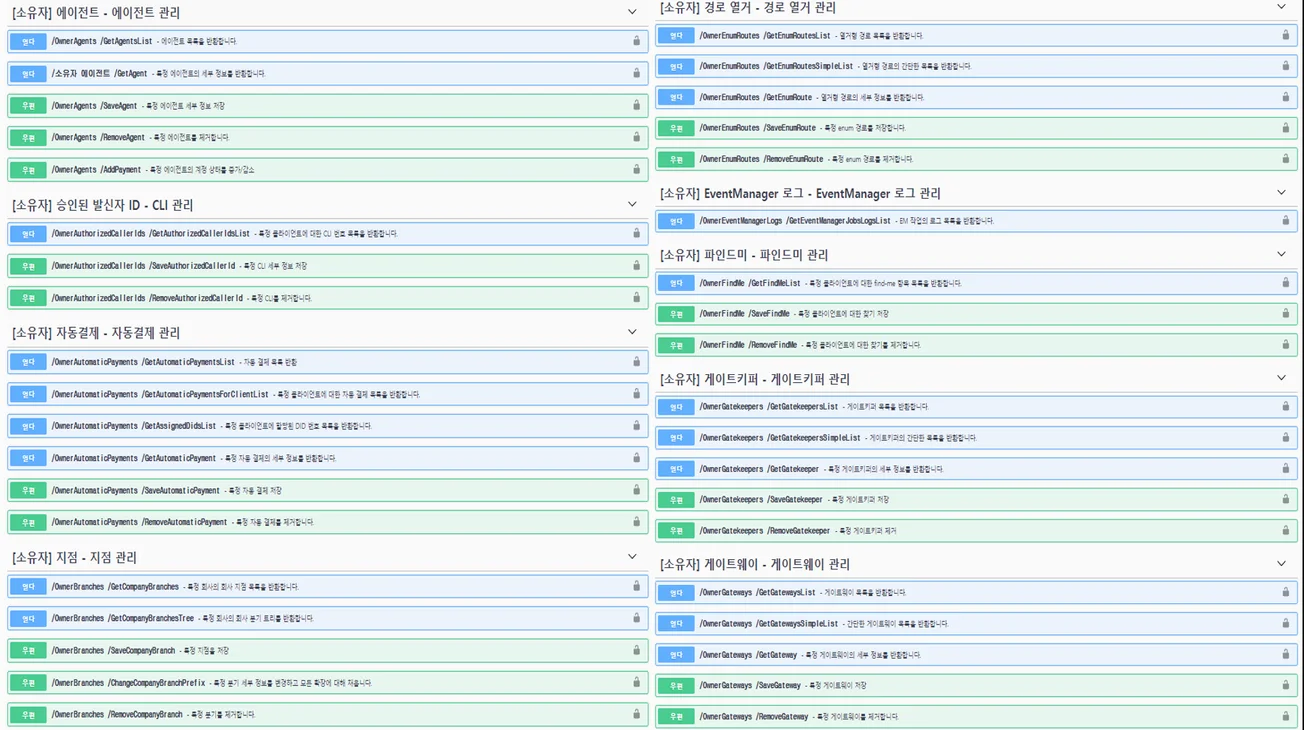
Task: Collapse the 지점 관리 section chevron
Action: pos(632,557)
